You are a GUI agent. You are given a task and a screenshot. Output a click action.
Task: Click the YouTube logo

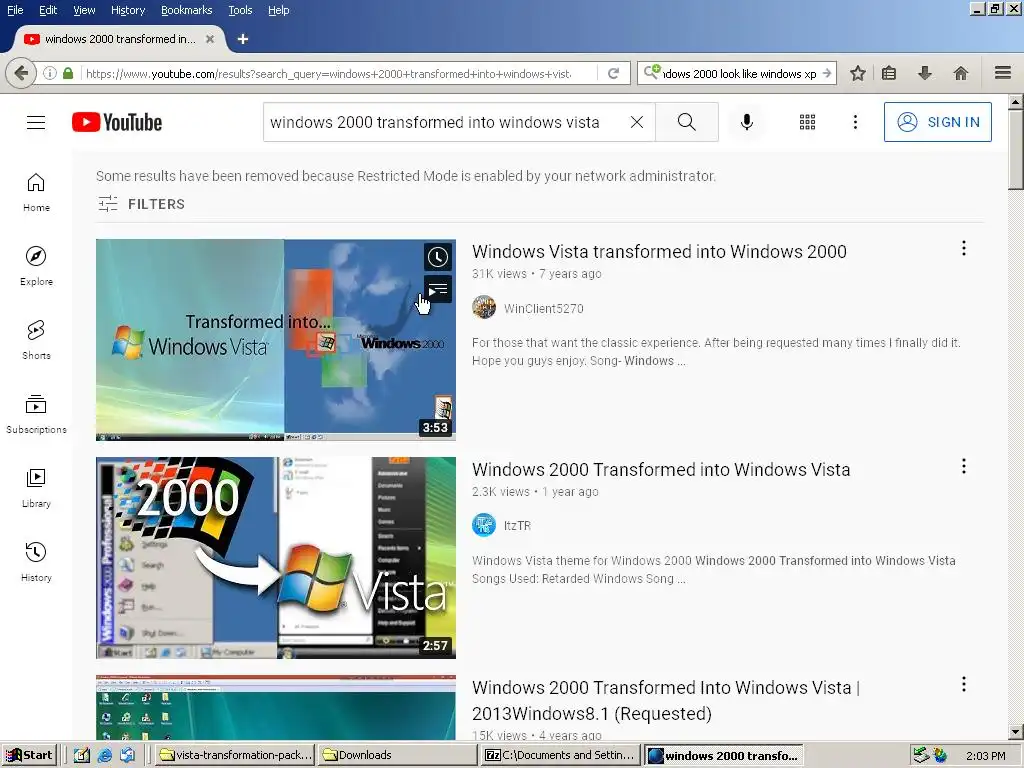click(x=117, y=122)
